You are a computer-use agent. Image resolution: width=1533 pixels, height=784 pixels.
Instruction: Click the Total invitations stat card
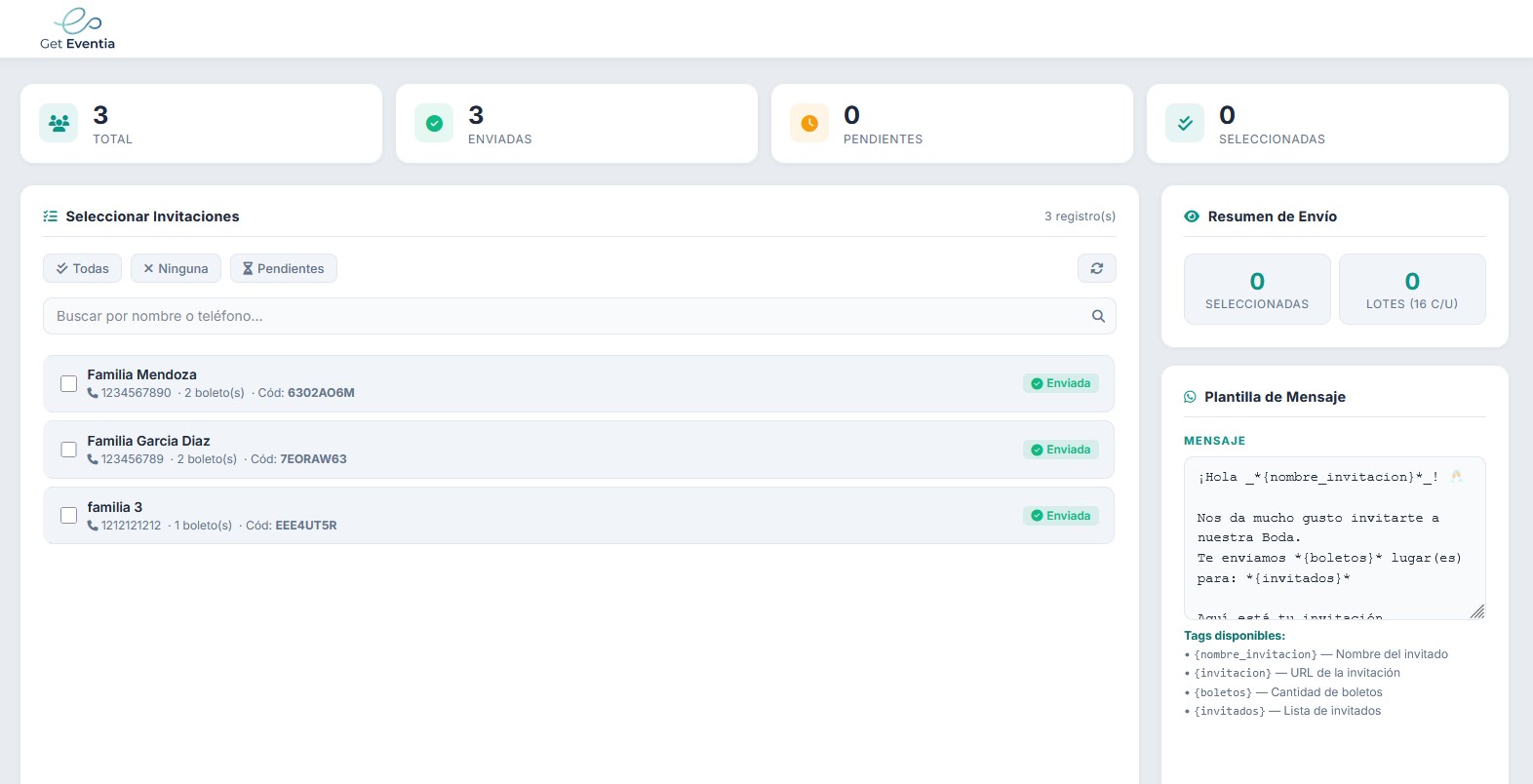coord(201,124)
